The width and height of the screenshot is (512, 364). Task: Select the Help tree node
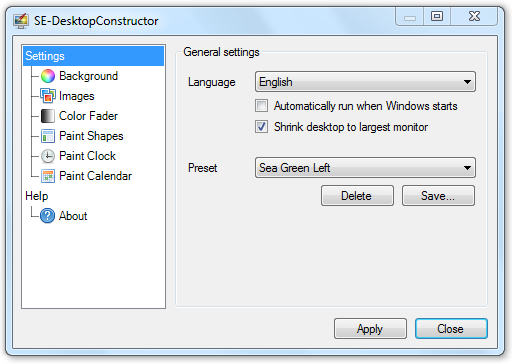[37, 196]
